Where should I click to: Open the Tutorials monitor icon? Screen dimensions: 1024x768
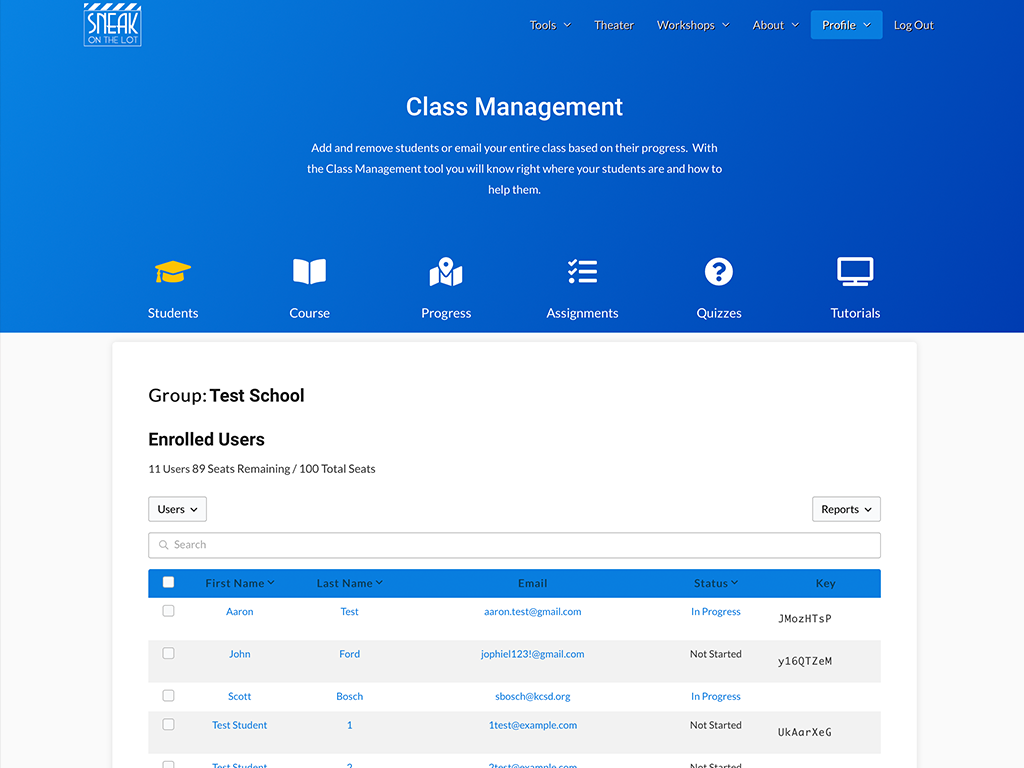[855, 272]
